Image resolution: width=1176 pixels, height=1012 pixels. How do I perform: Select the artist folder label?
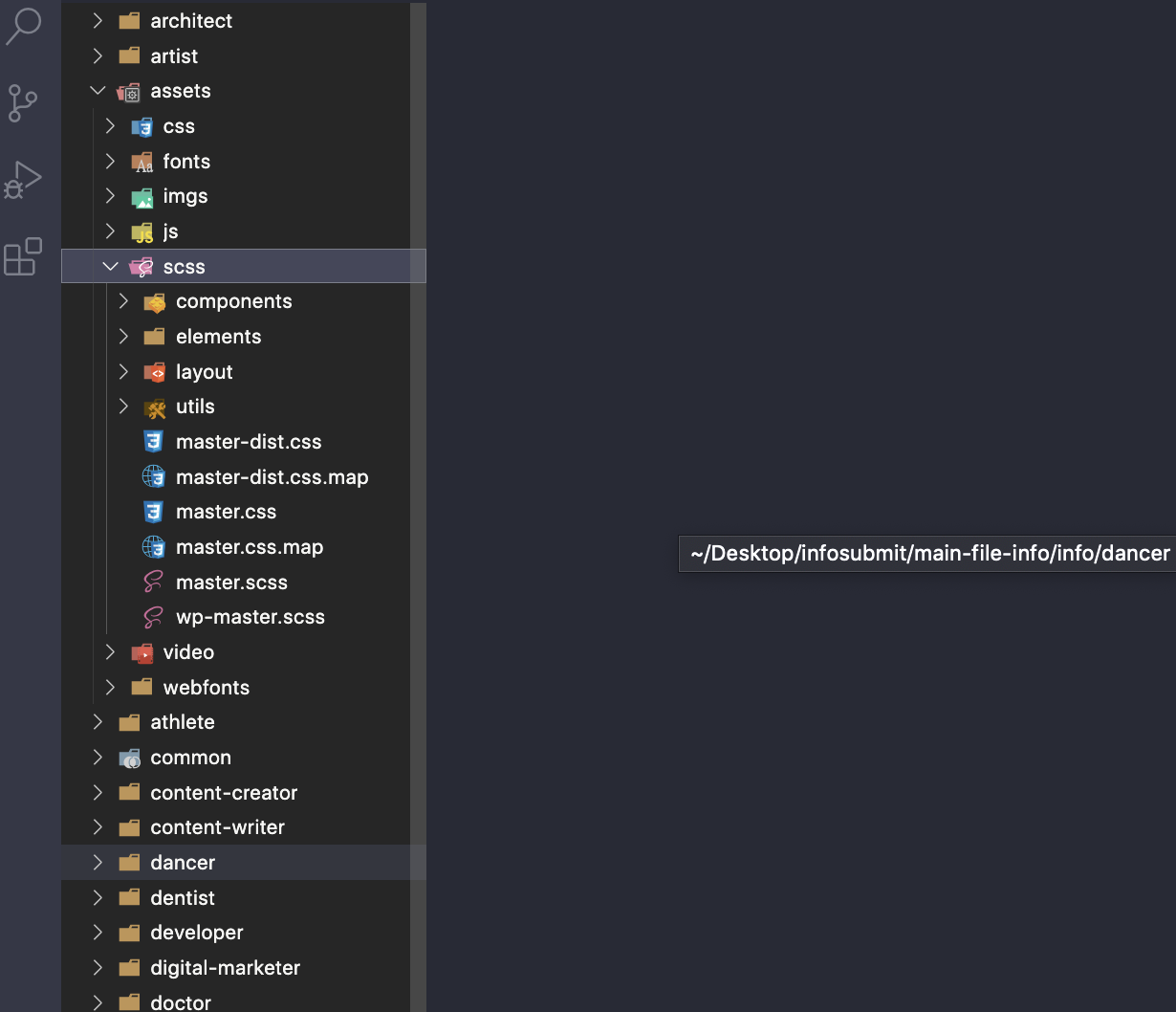pos(174,56)
